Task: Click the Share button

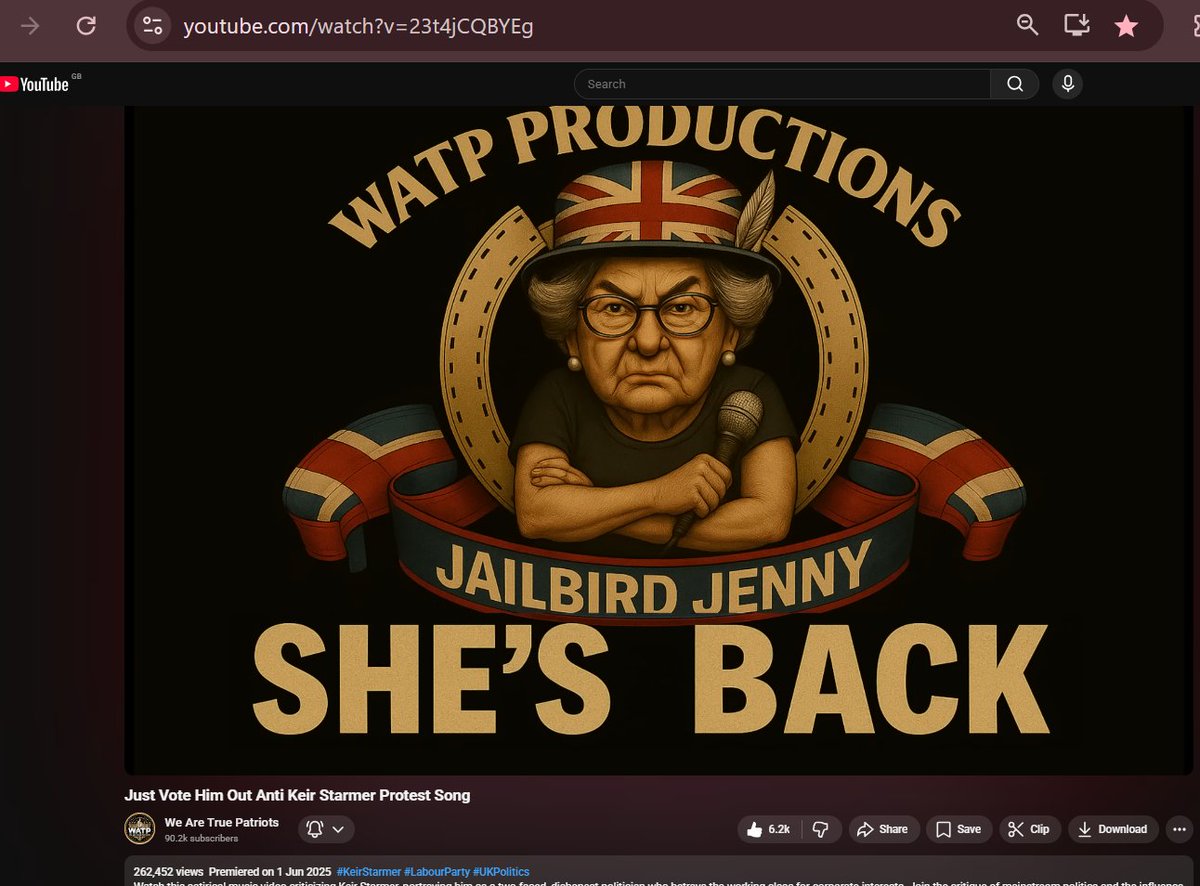Action: point(883,829)
